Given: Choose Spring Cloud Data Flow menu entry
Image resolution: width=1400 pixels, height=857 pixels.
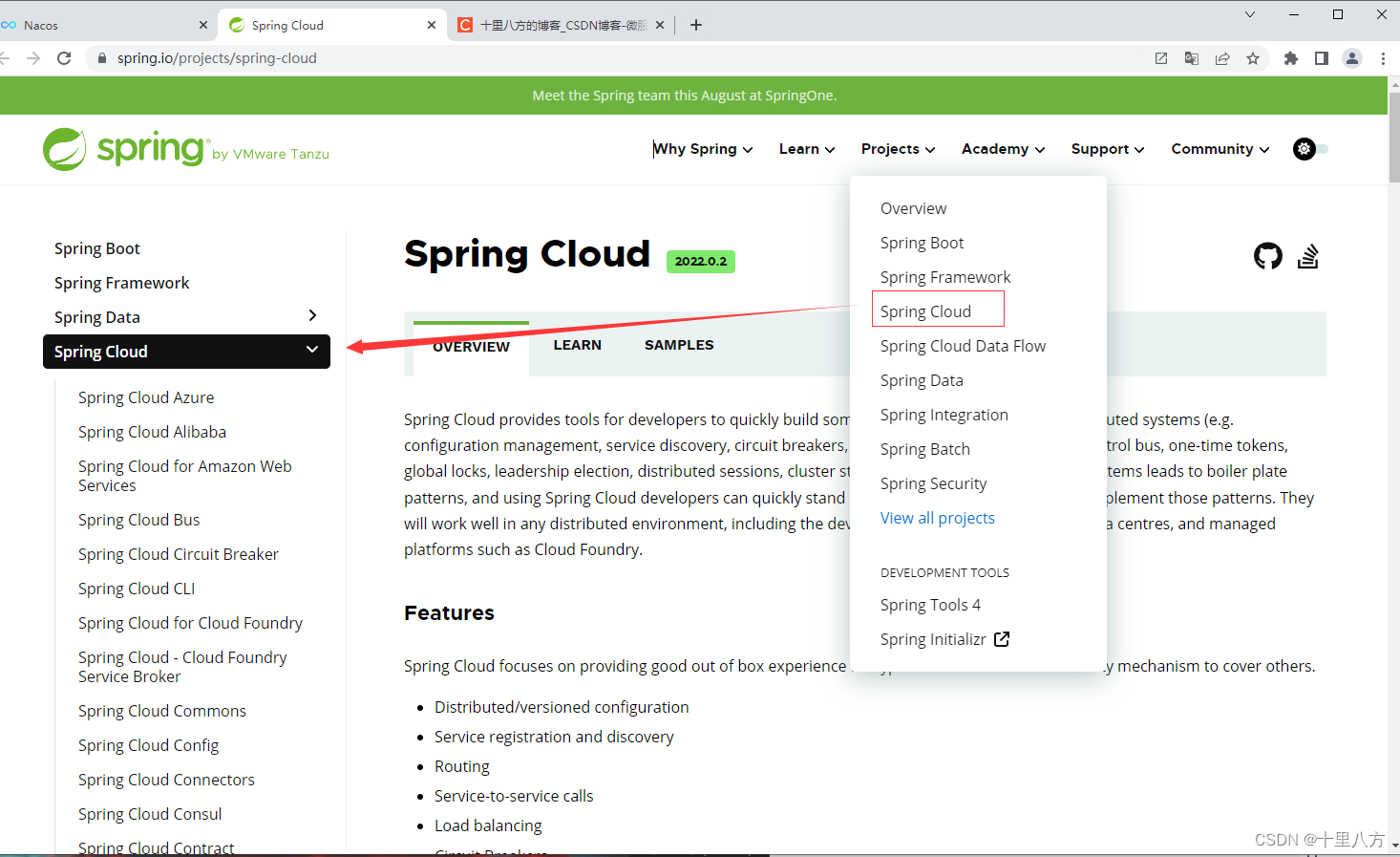Looking at the screenshot, I should (963, 346).
